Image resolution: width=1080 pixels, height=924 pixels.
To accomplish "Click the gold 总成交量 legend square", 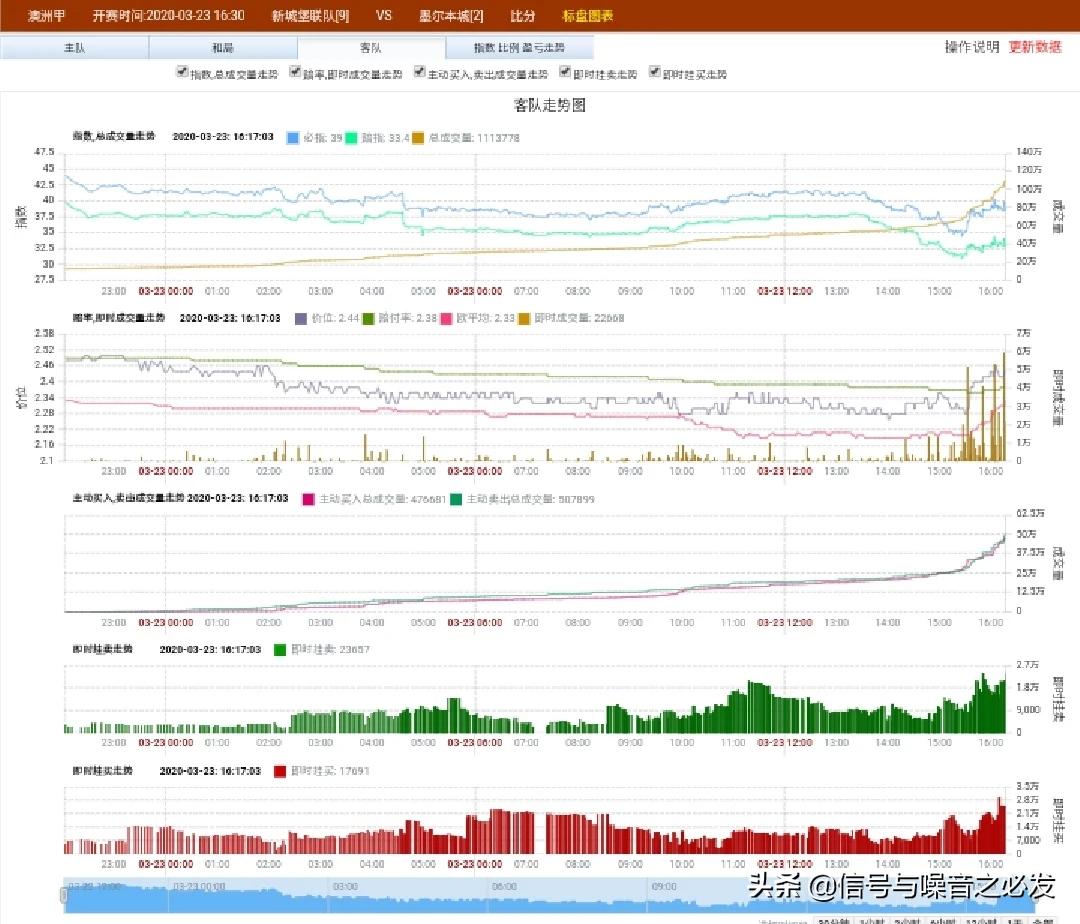I will (418, 138).
